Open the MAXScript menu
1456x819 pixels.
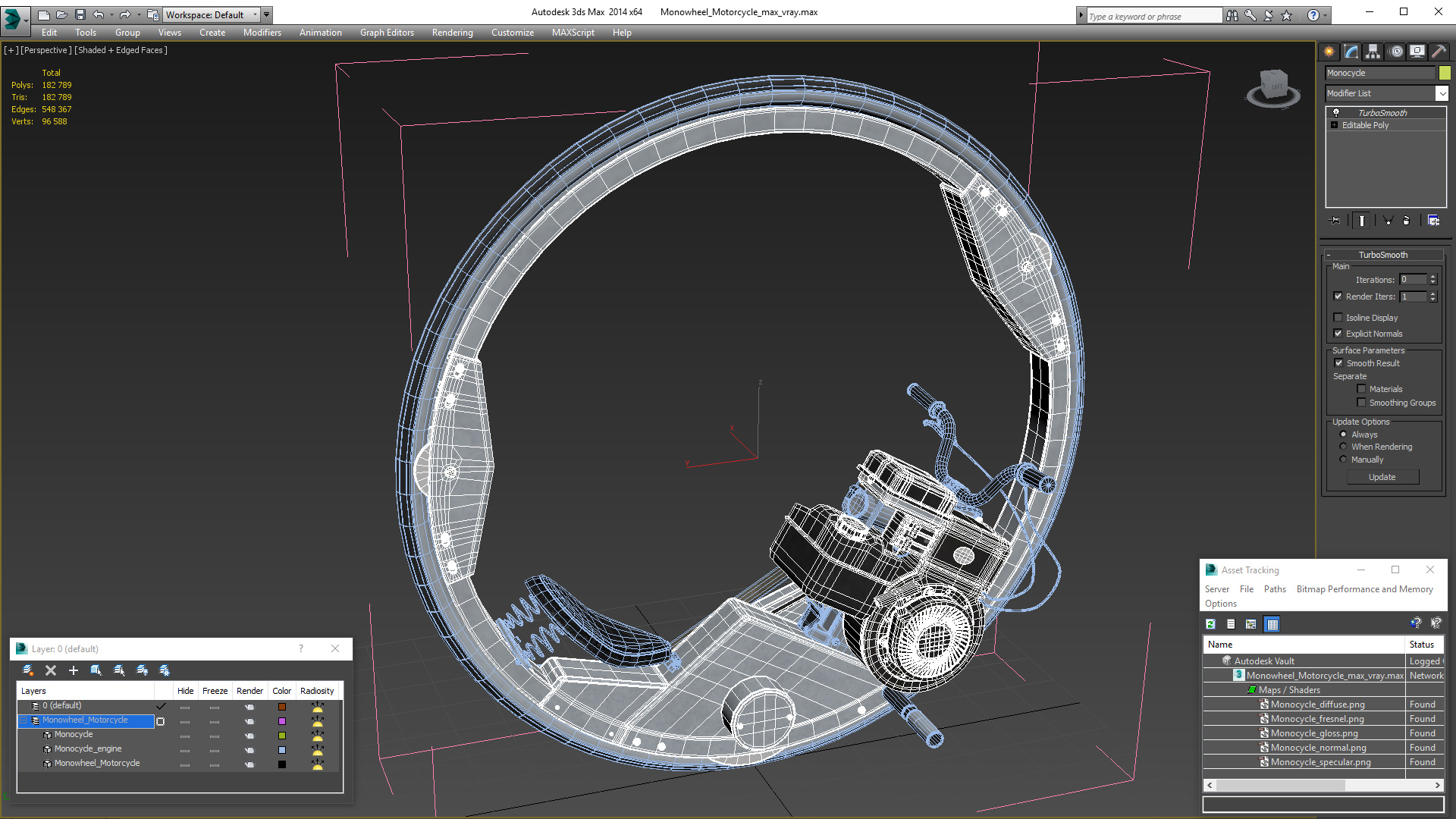coord(573,33)
